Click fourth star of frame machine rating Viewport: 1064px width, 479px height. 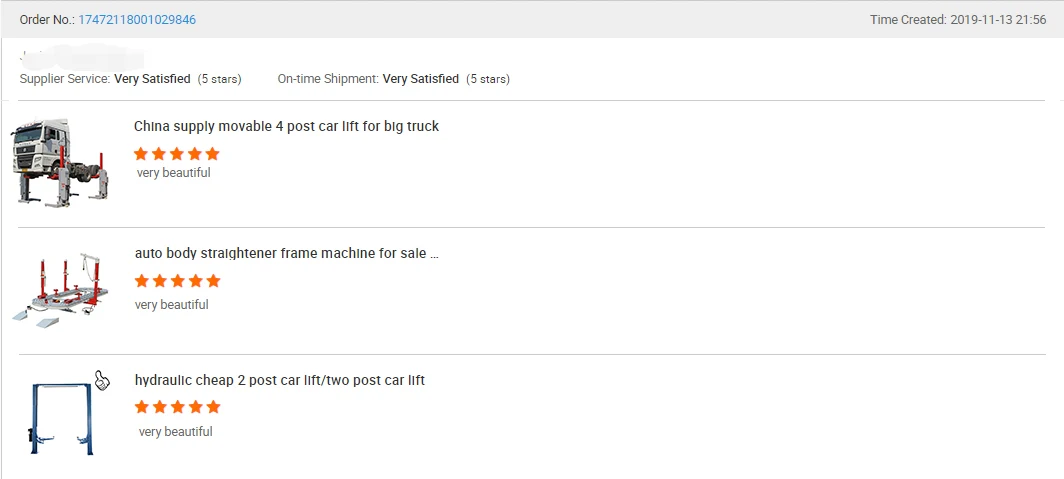click(195, 281)
